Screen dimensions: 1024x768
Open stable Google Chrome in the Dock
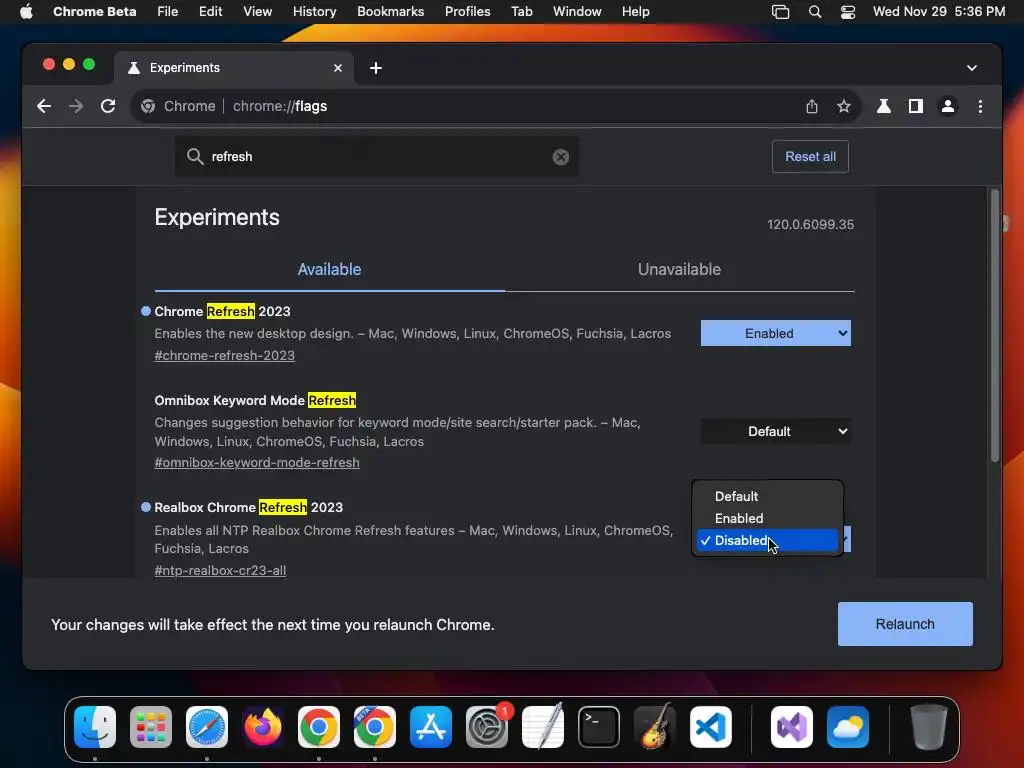(319, 727)
